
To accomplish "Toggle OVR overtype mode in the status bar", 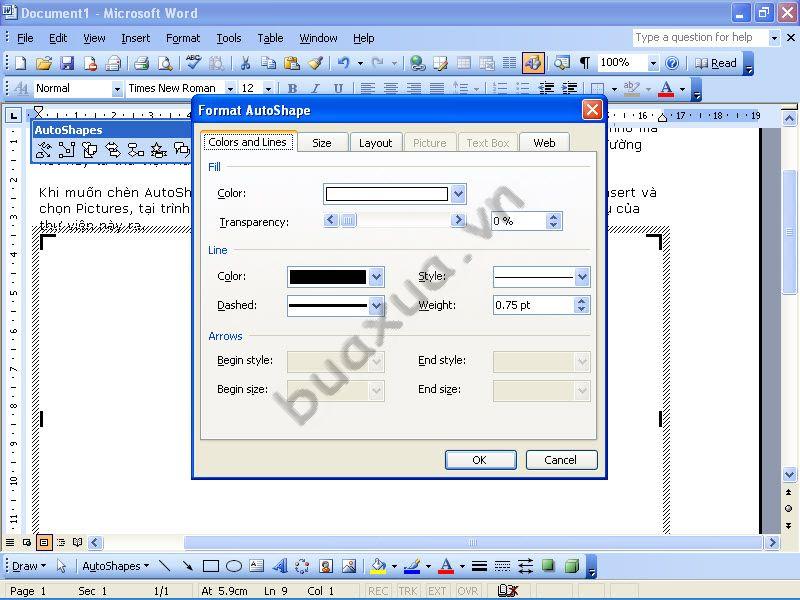I will [467, 591].
